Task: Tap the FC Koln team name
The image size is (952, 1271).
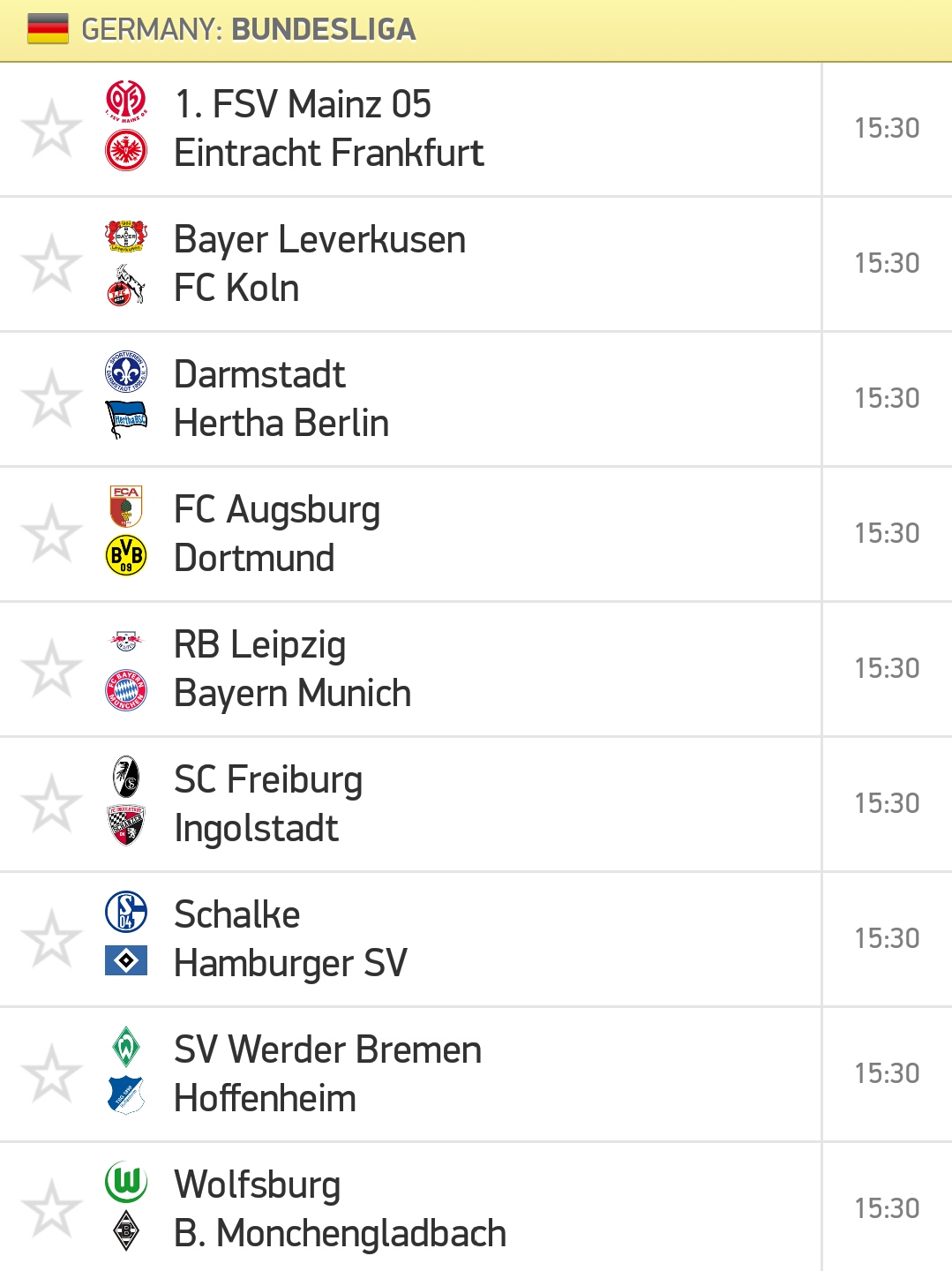Action: point(236,288)
